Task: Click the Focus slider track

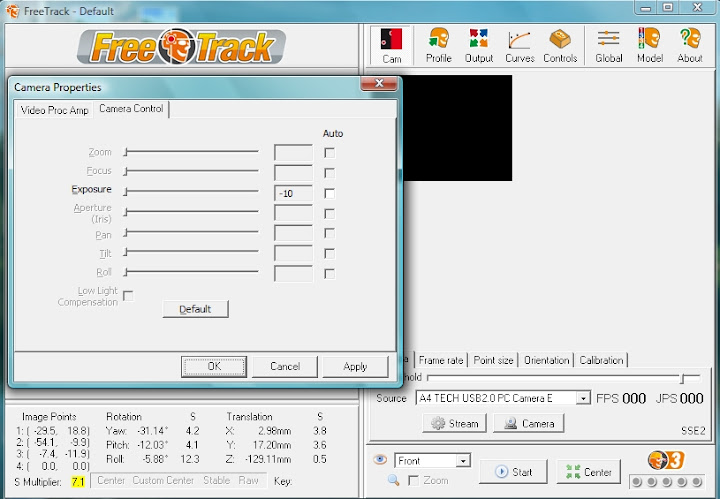Action: click(191, 171)
